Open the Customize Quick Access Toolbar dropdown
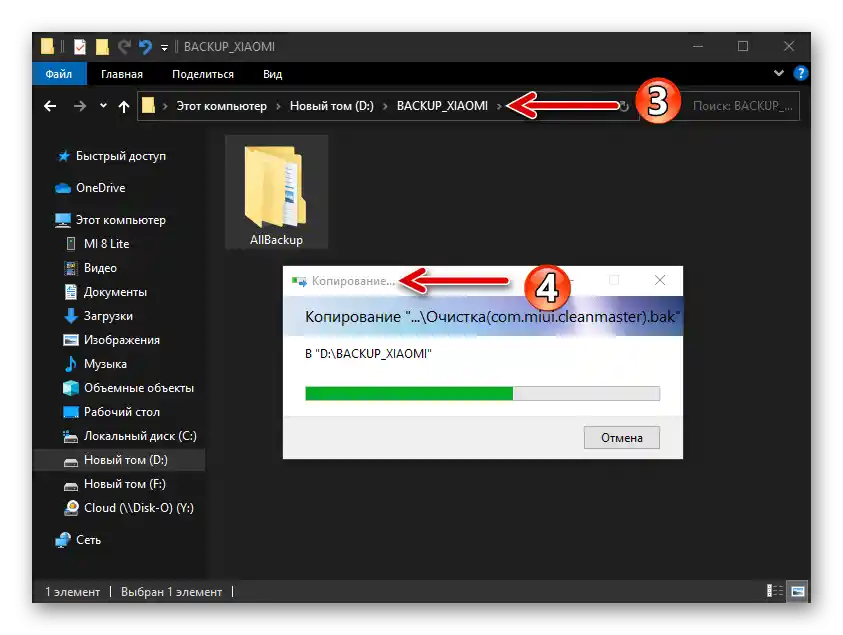This screenshot has height=635, width=843. click(x=164, y=48)
